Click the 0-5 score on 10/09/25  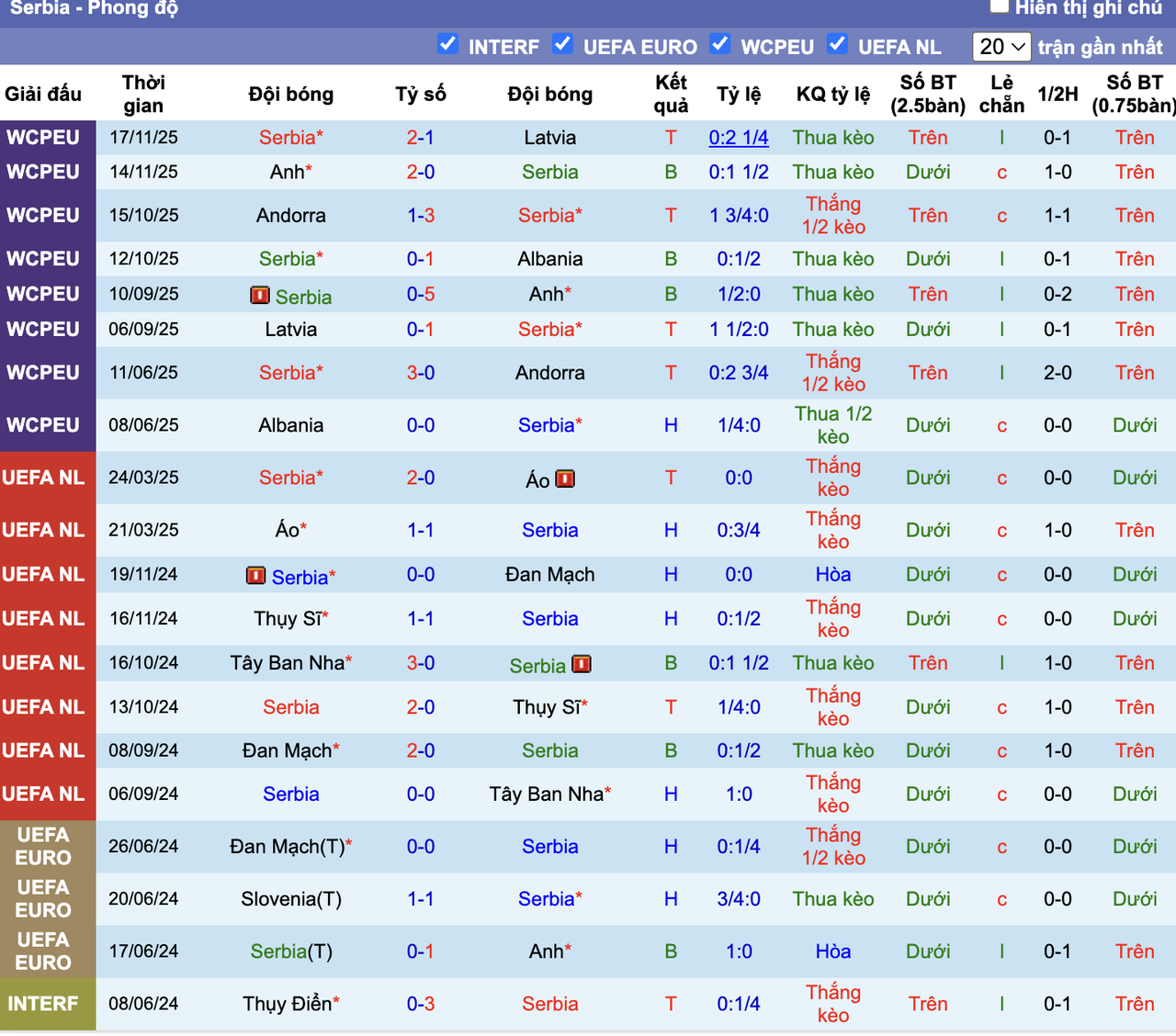421,295
